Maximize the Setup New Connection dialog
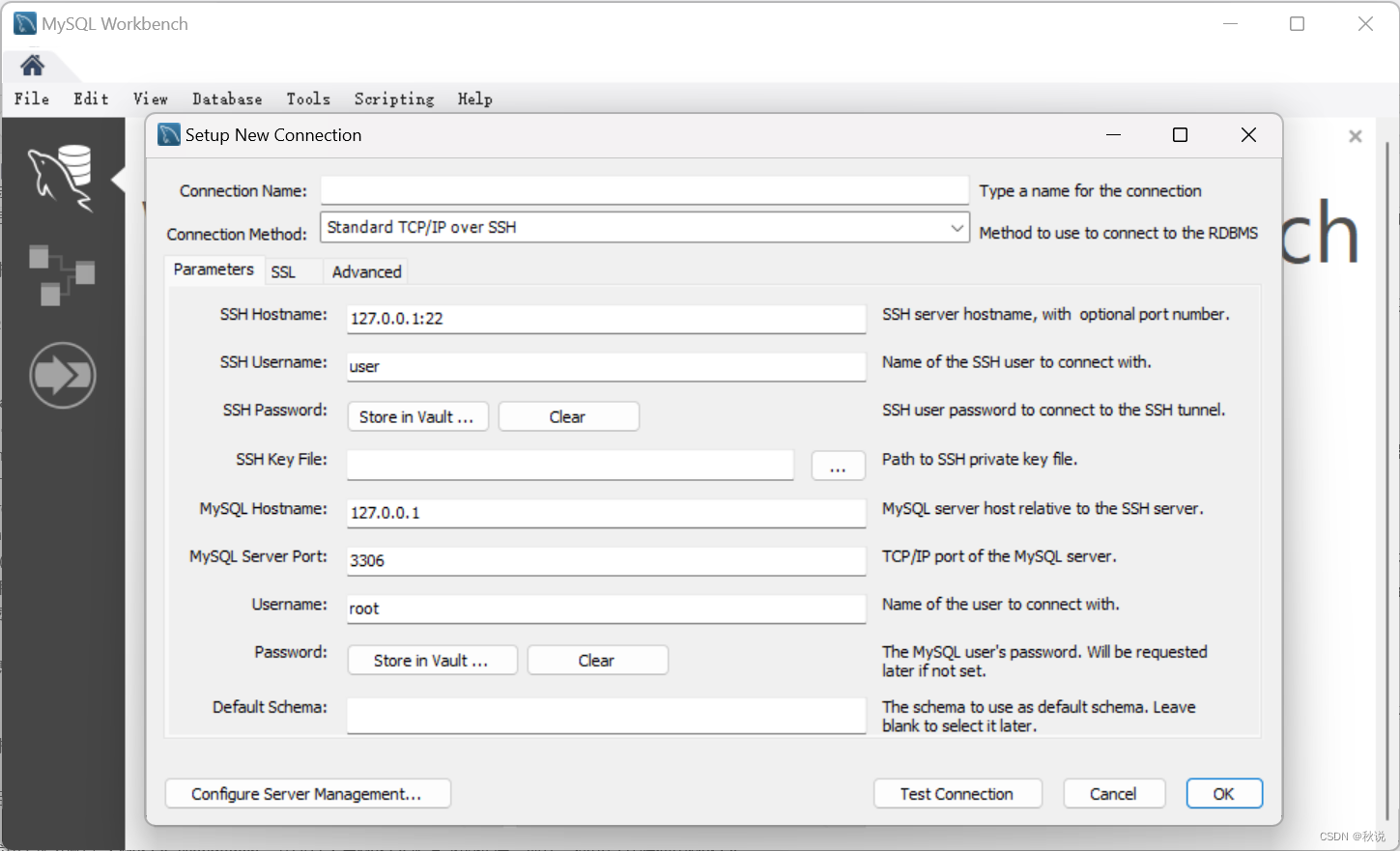 [1180, 134]
